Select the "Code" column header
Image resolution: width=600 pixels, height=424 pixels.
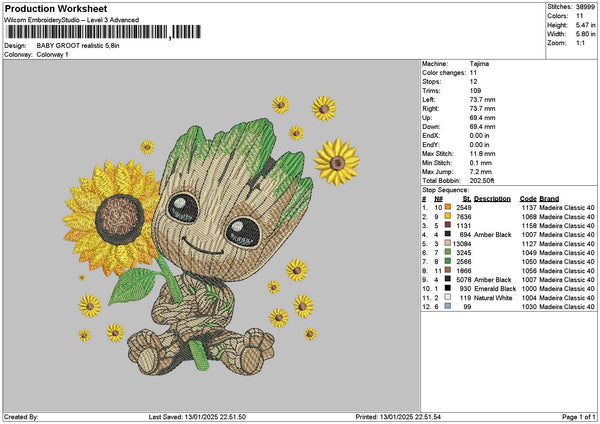tap(528, 199)
